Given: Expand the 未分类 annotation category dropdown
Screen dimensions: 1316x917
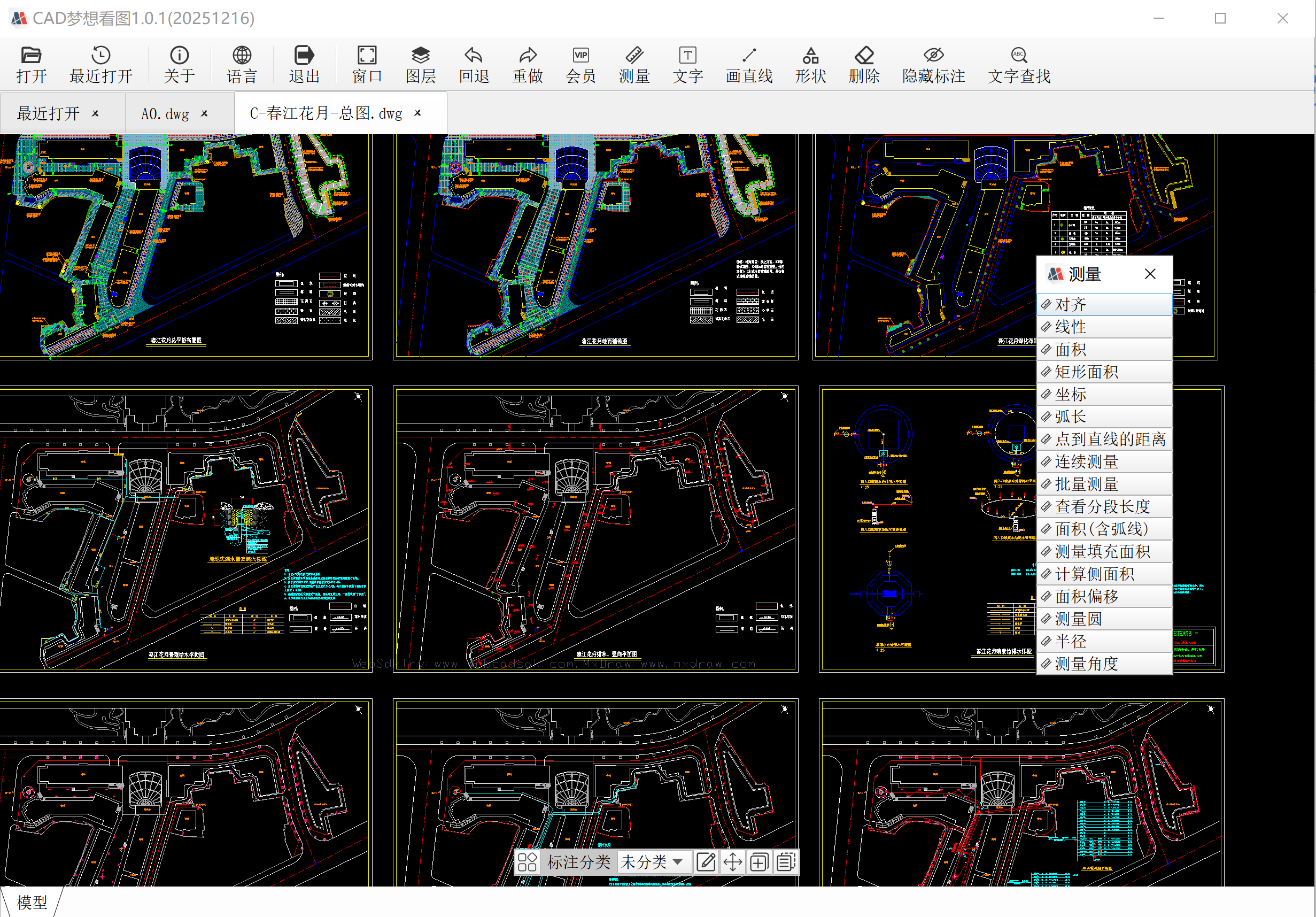Looking at the screenshot, I should click(x=653, y=861).
